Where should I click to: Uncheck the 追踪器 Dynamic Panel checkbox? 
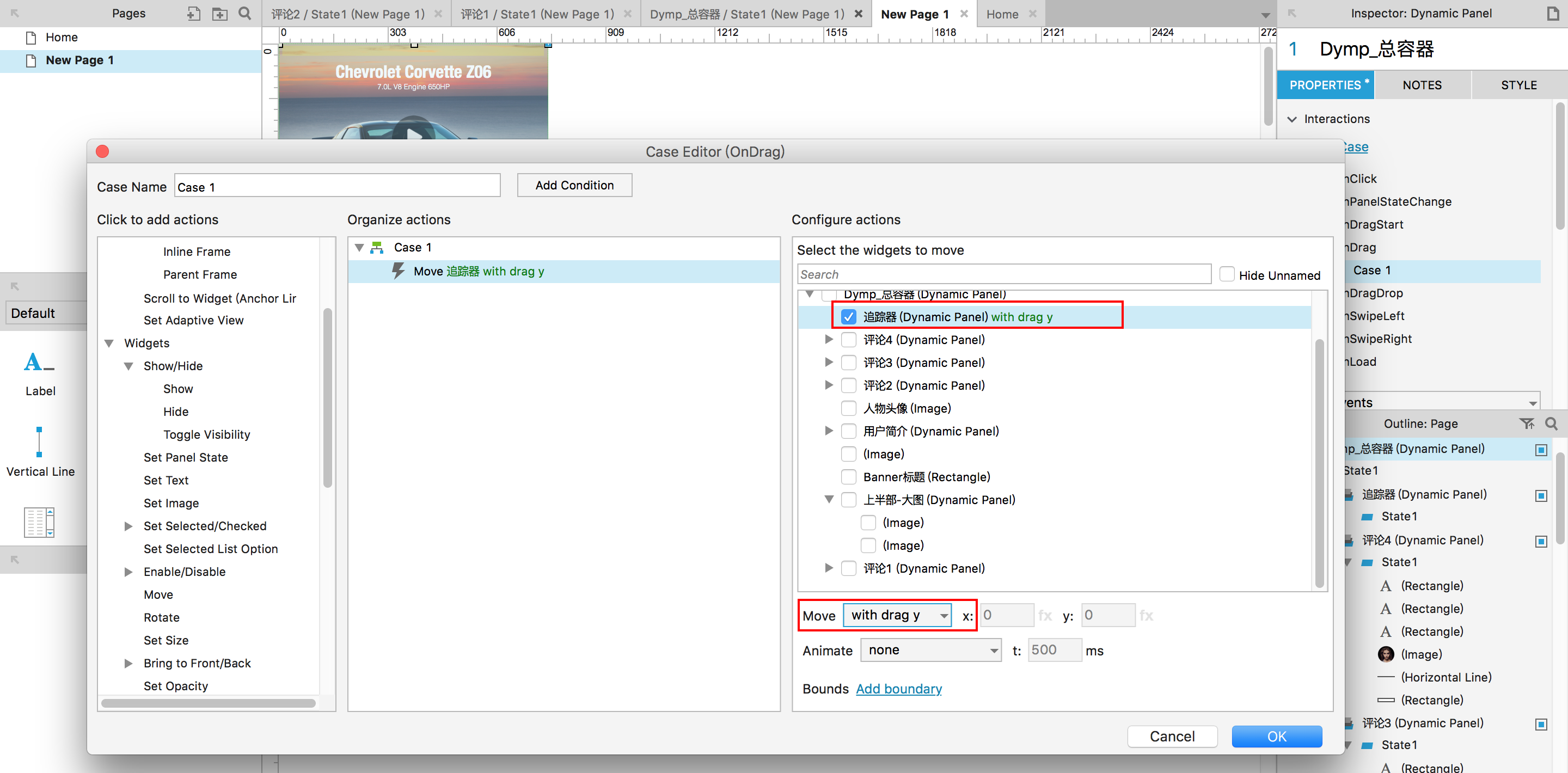[x=848, y=316]
